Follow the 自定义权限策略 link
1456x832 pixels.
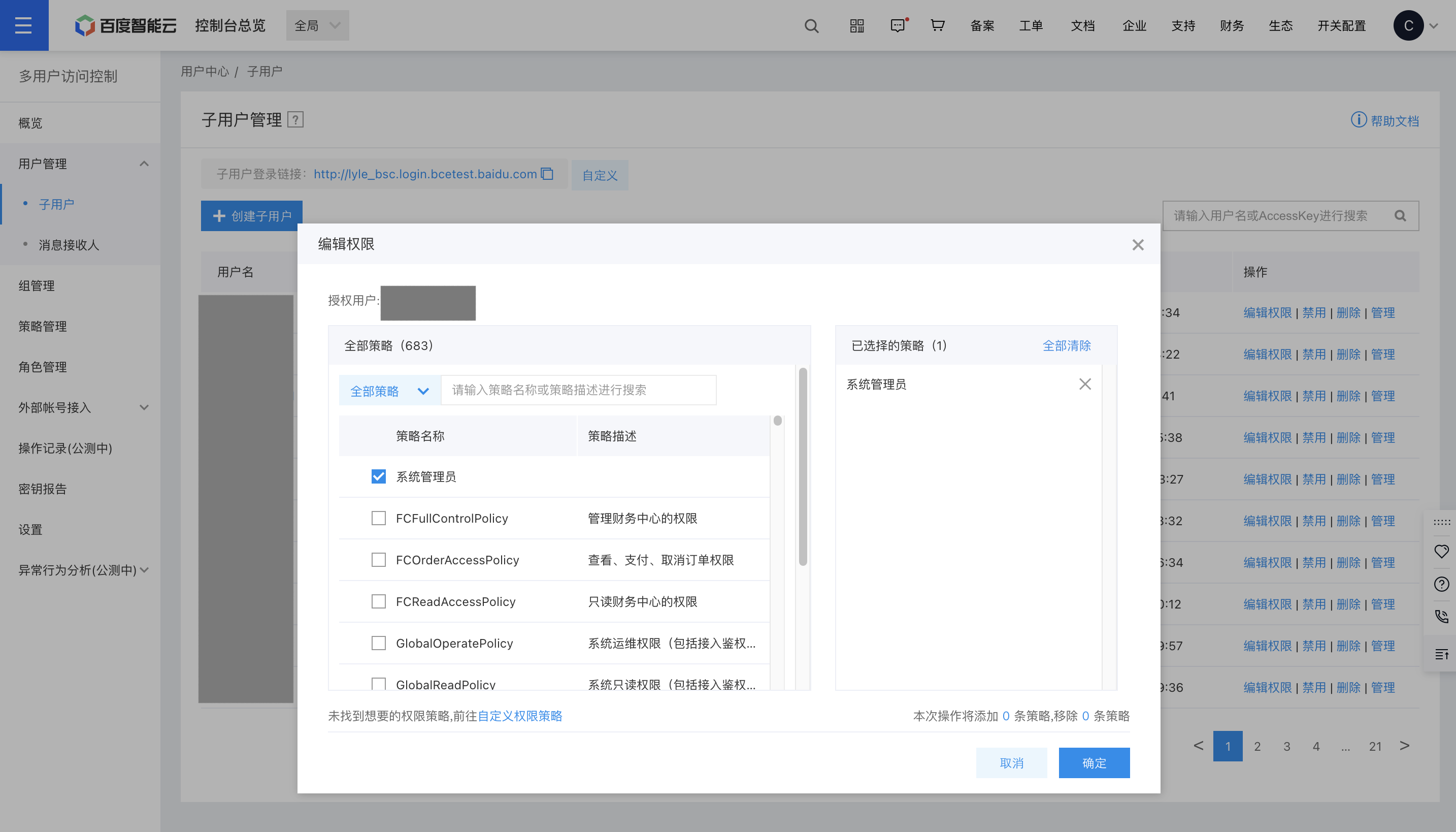pos(520,716)
